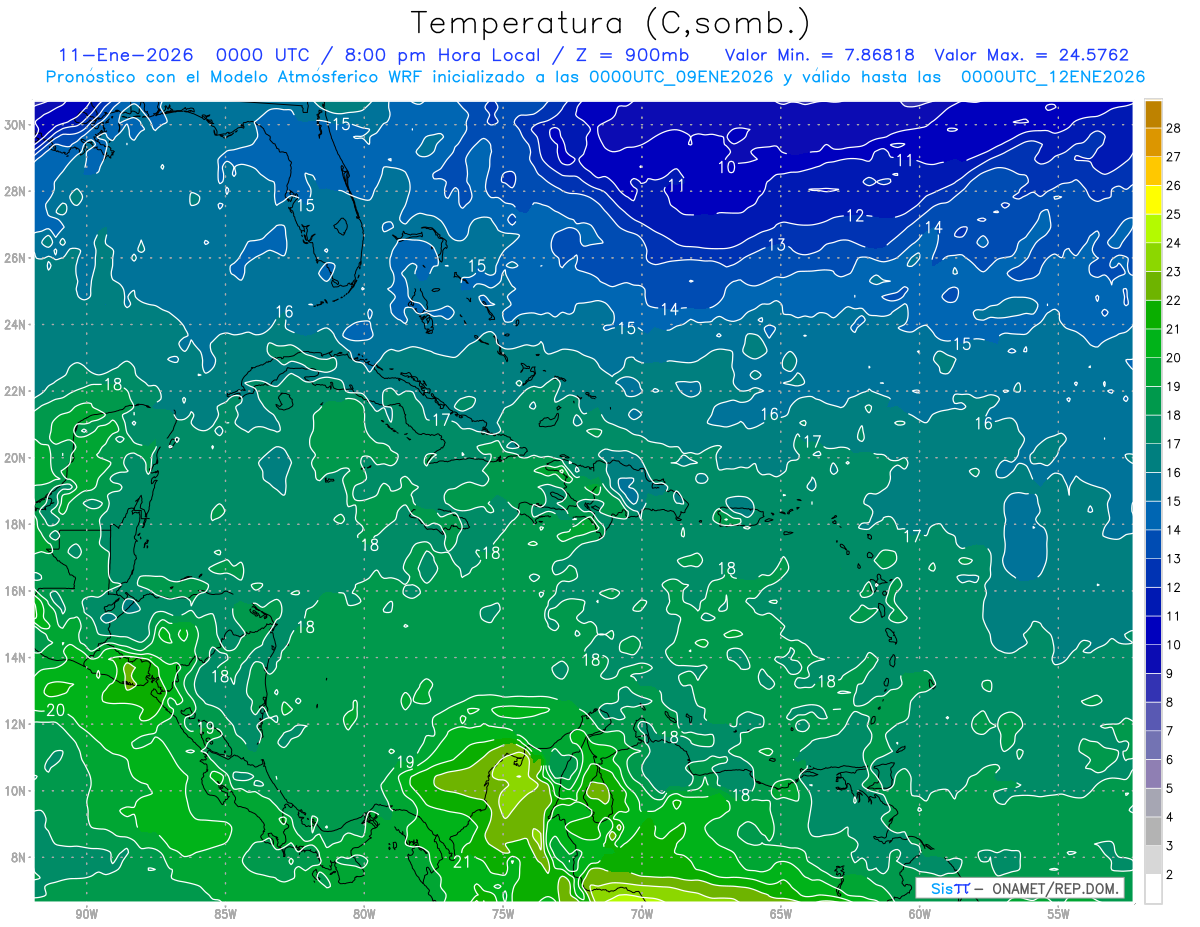Image resolution: width=1200 pixels, height=927 pixels.
Task: Click the '90W' longitude axis label
Action: (87, 915)
